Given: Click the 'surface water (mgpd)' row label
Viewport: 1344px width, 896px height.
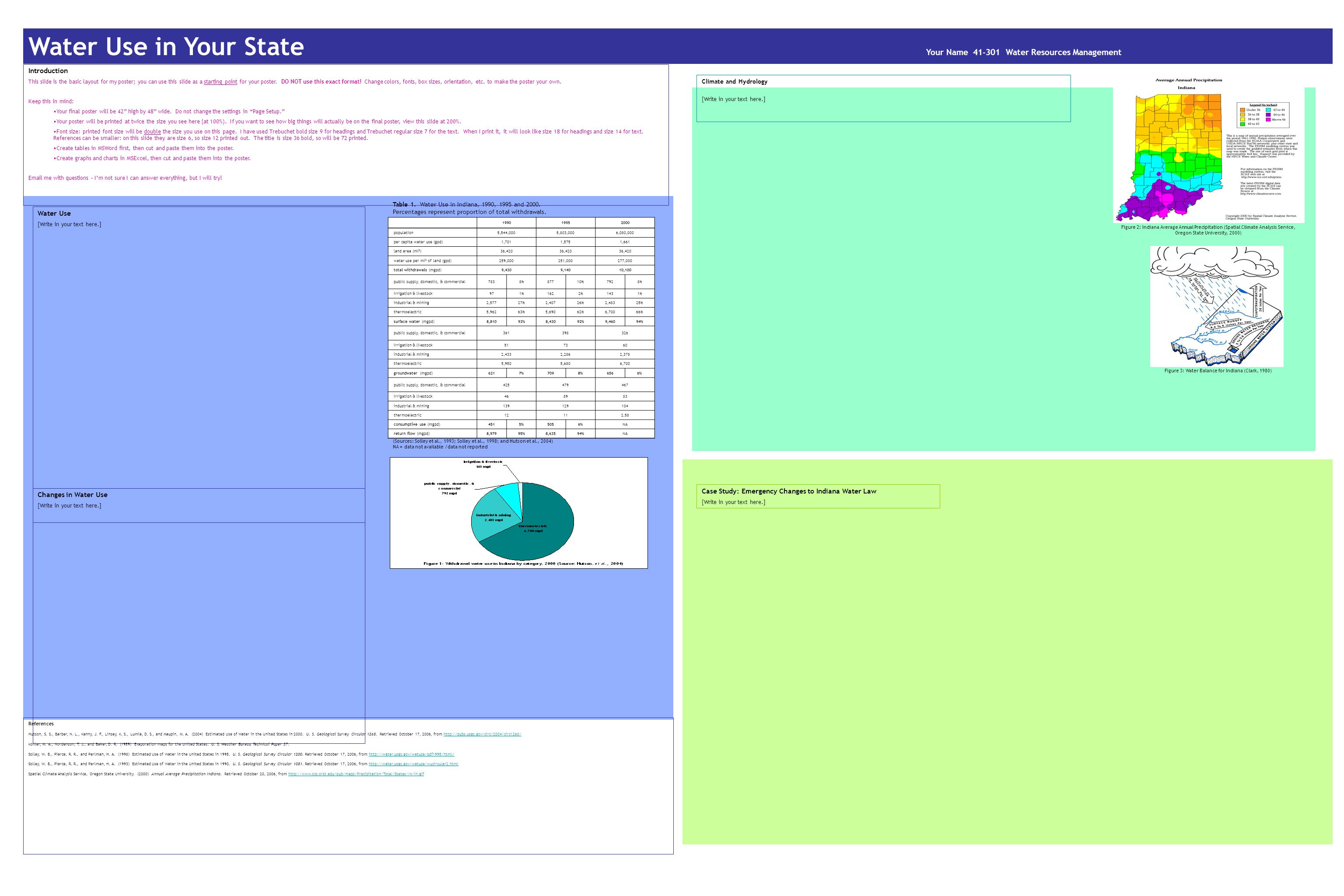Looking at the screenshot, I should click(x=414, y=322).
